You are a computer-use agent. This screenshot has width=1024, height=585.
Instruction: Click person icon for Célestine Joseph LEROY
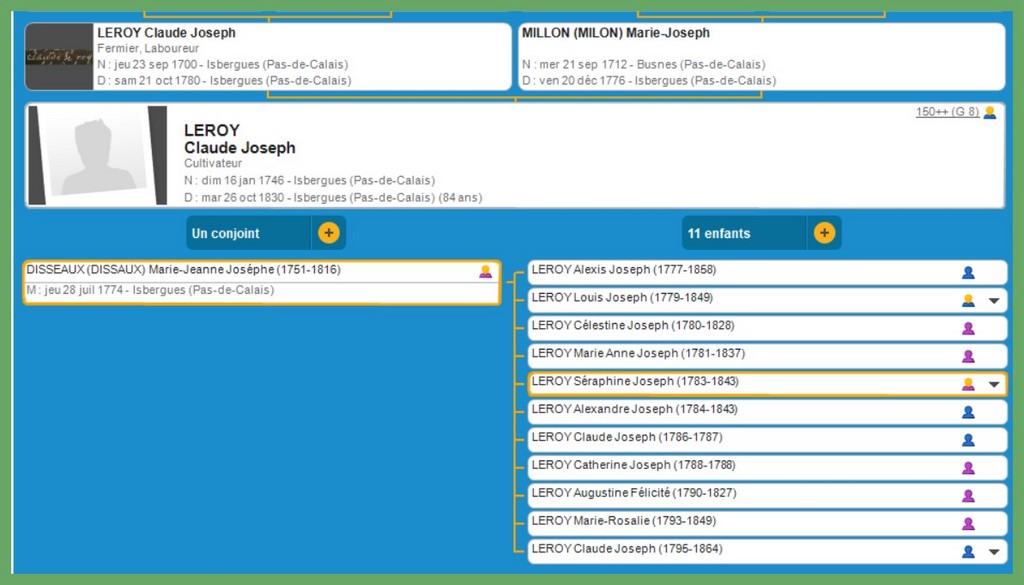pyautogui.click(x=967, y=328)
